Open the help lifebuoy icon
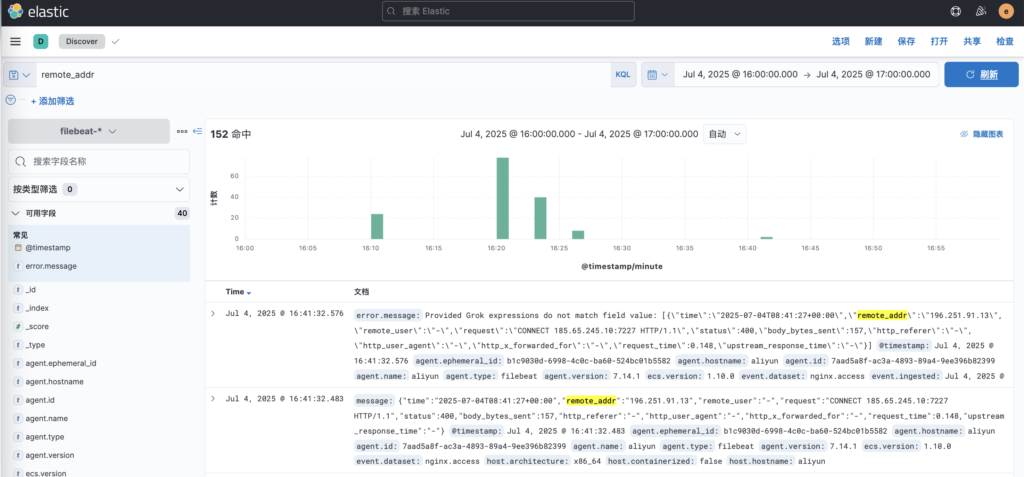Image resolution: width=1024 pixels, height=477 pixels. pyautogui.click(x=955, y=11)
